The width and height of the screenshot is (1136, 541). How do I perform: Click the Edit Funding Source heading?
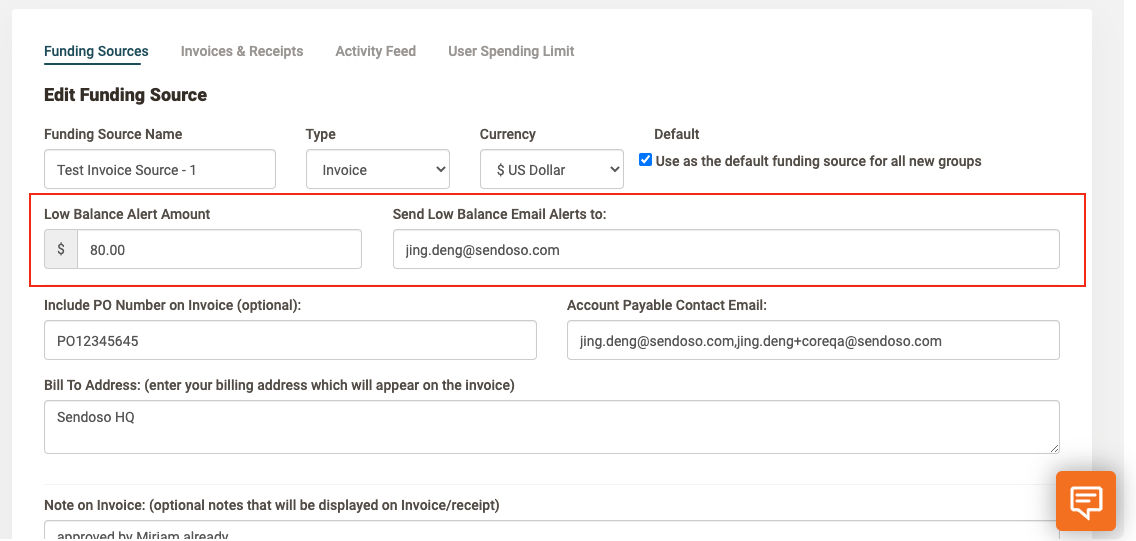pyautogui.click(x=125, y=95)
